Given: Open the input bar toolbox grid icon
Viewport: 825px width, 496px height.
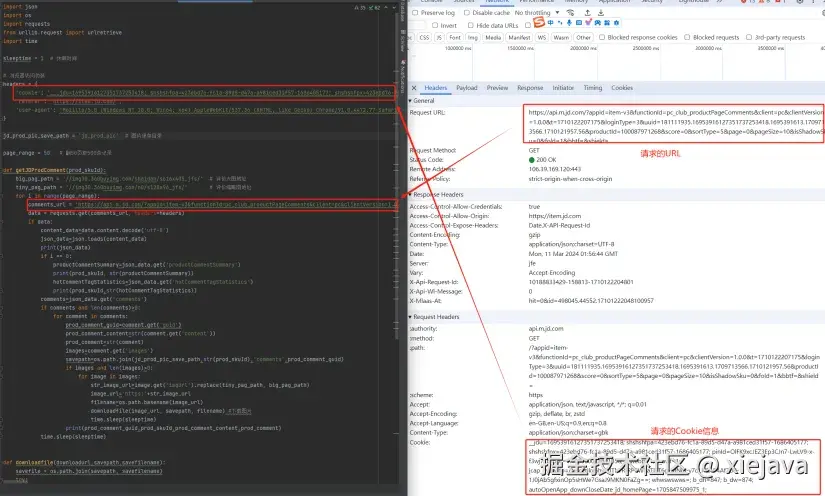Looking at the screenshot, I should pos(607,23).
